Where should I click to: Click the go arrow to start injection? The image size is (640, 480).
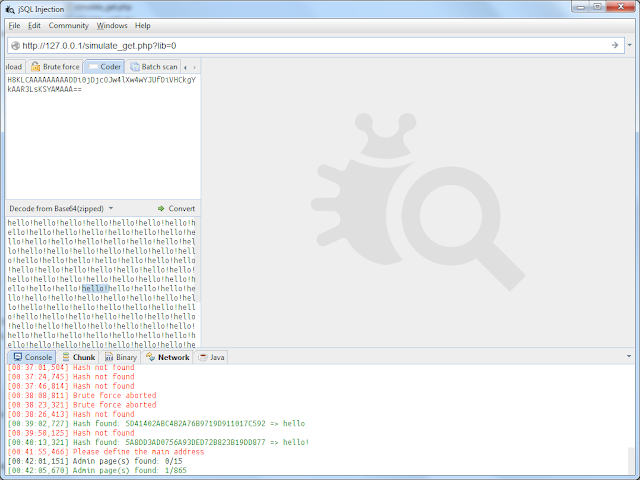pyautogui.click(x=615, y=45)
